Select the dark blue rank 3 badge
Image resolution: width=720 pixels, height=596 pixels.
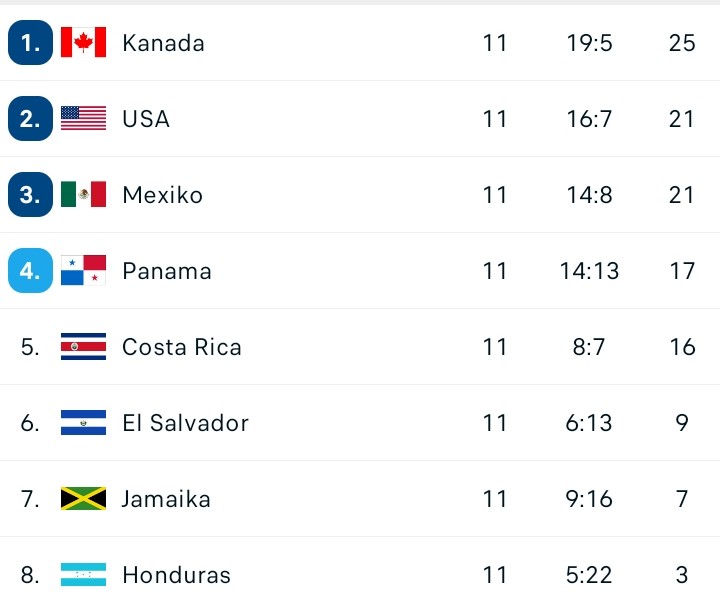point(30,194)
